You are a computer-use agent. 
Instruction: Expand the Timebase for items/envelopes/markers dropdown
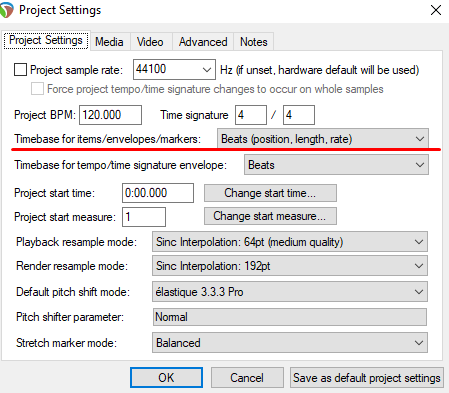(323, 138)
